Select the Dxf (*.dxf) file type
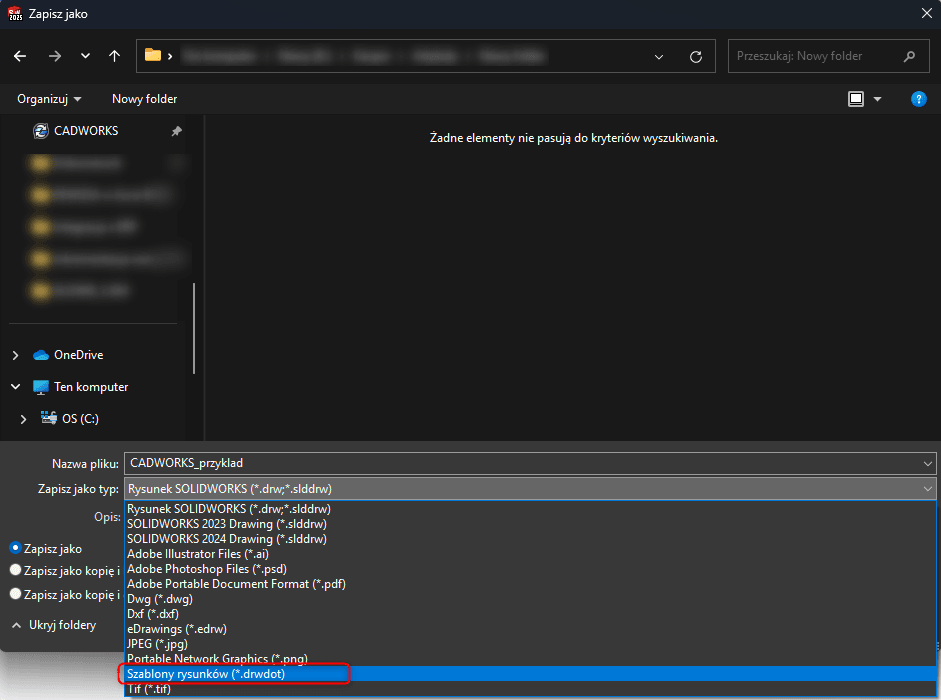Image resolution: width=941 pixels, height=700 pixels. (530, 614)
